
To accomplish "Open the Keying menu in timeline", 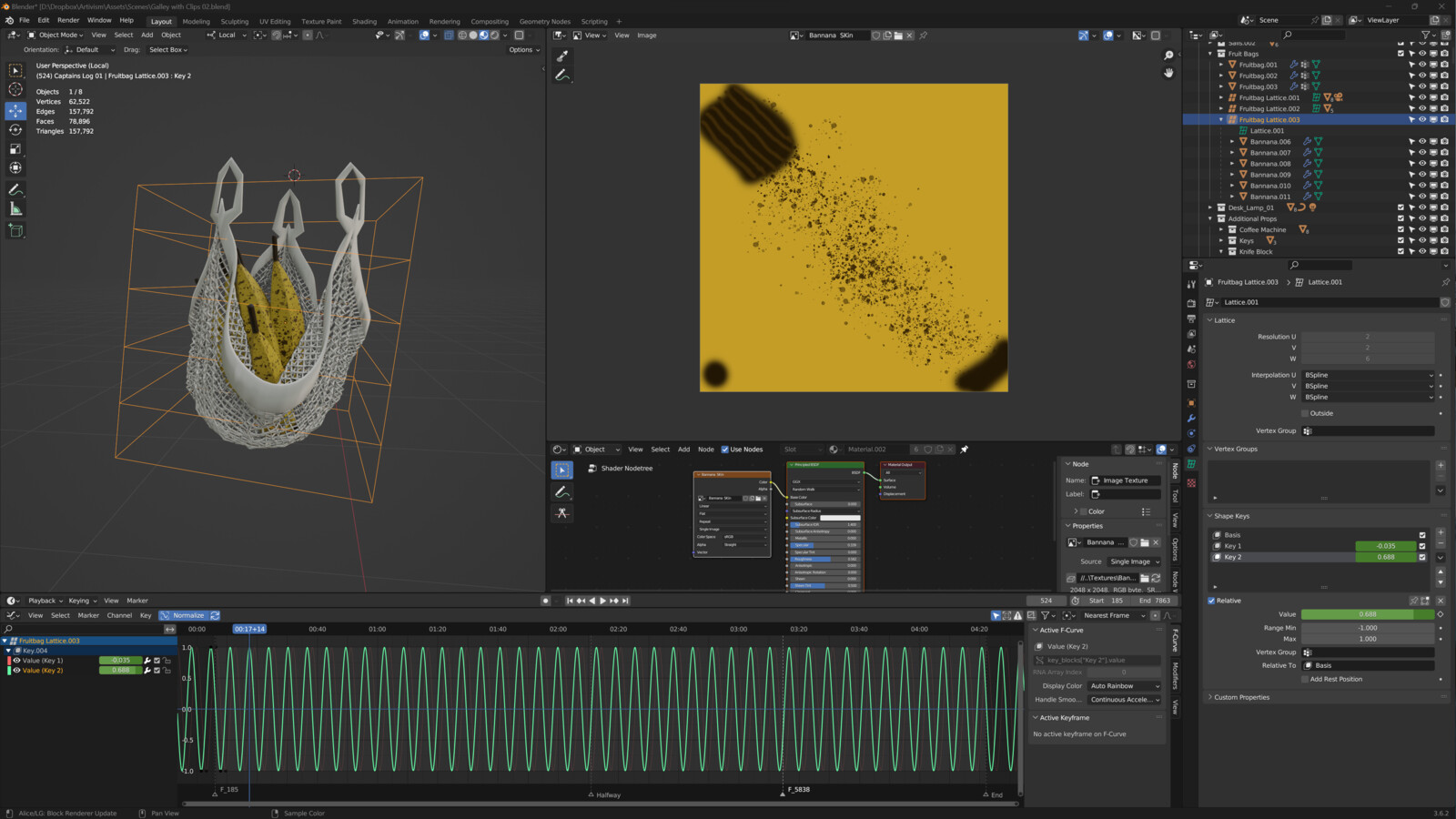I will [82, 601].
